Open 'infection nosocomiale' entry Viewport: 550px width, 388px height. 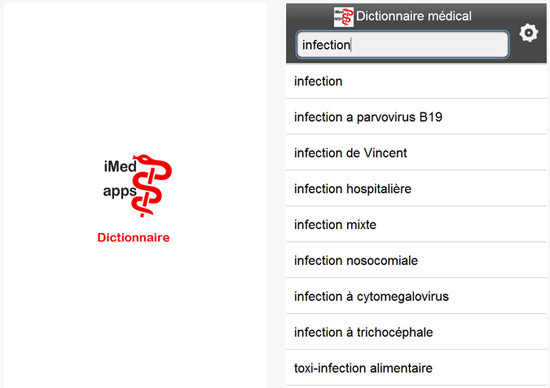click(x=416, y=260)
